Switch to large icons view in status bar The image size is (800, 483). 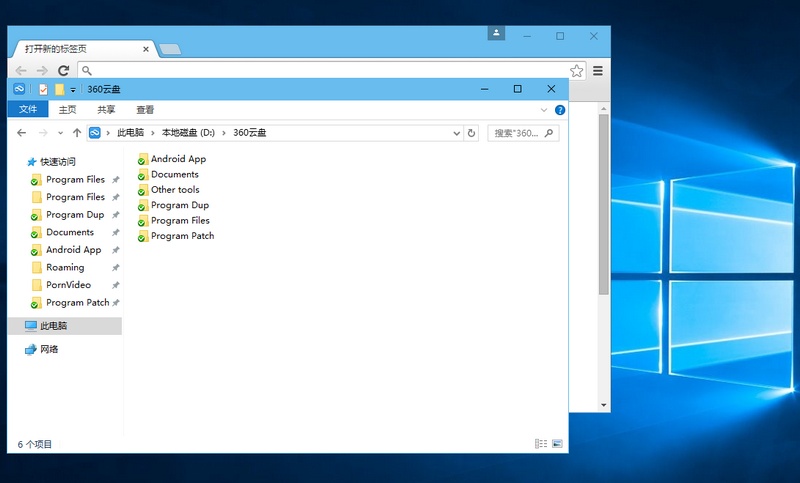[557, 444]
